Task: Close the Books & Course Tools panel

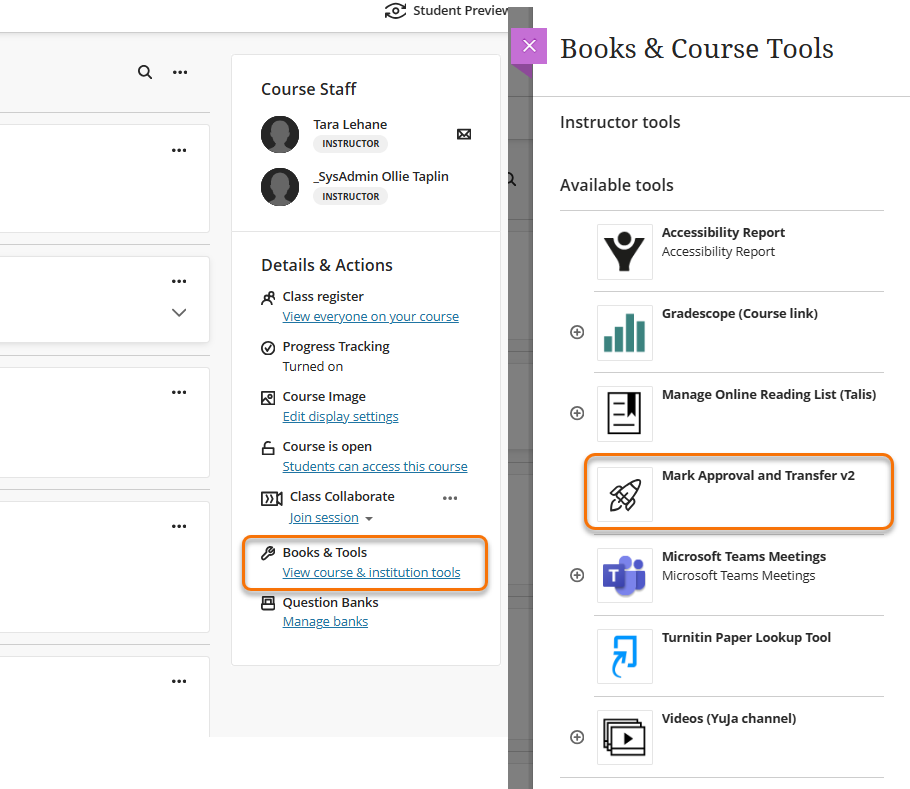Action: coord(528,46)
